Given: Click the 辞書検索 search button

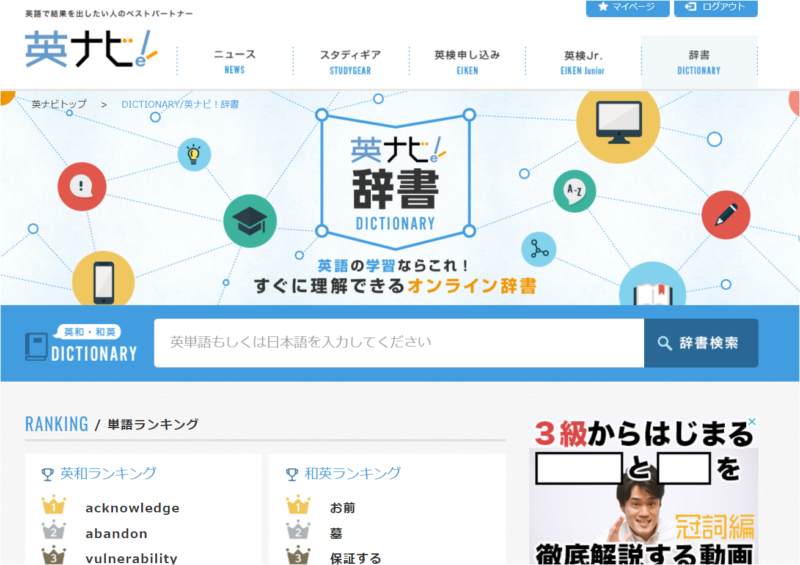Looking at the screenshot, I should click(x=701, y=342).
